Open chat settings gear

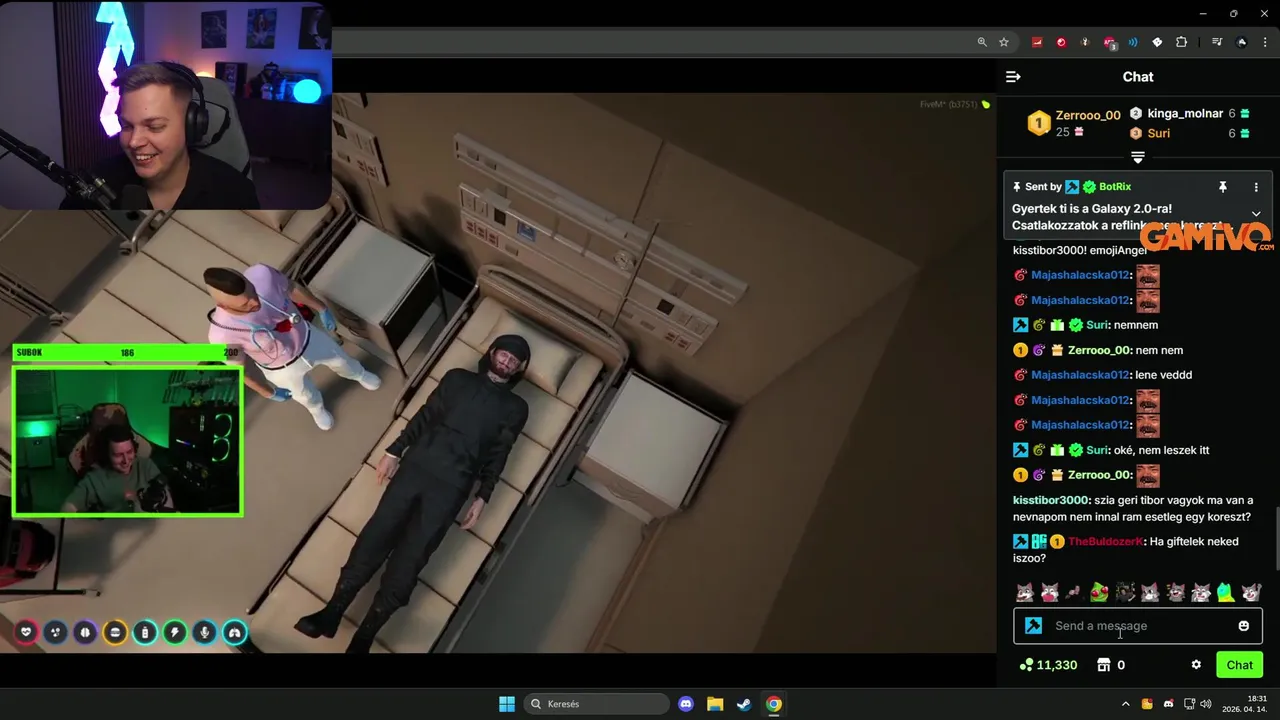[1196, 665]
